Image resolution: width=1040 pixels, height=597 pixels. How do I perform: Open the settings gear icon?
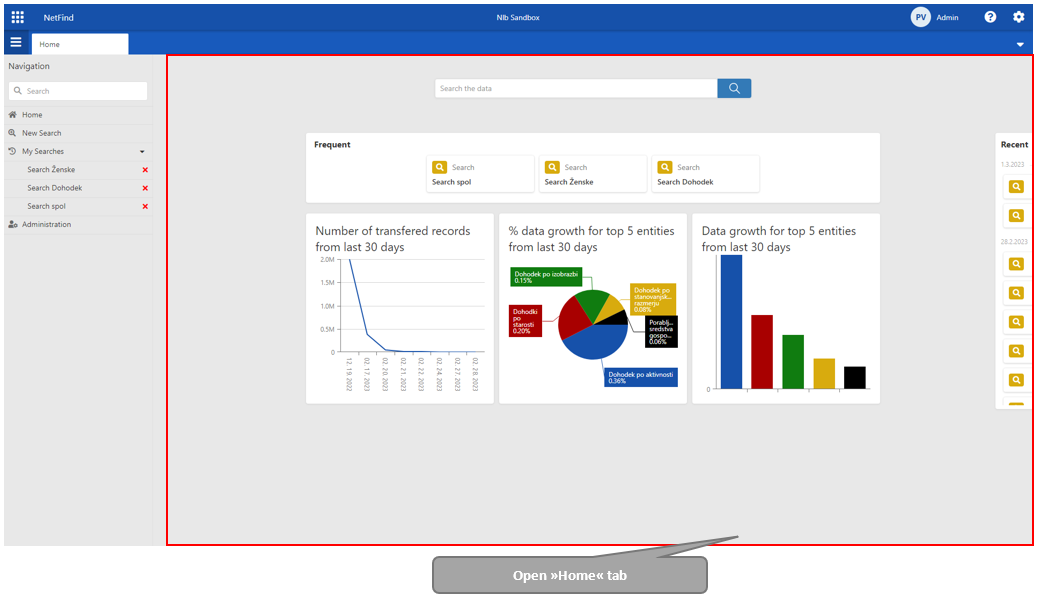pyautogui.click(x=1018, y=17)
